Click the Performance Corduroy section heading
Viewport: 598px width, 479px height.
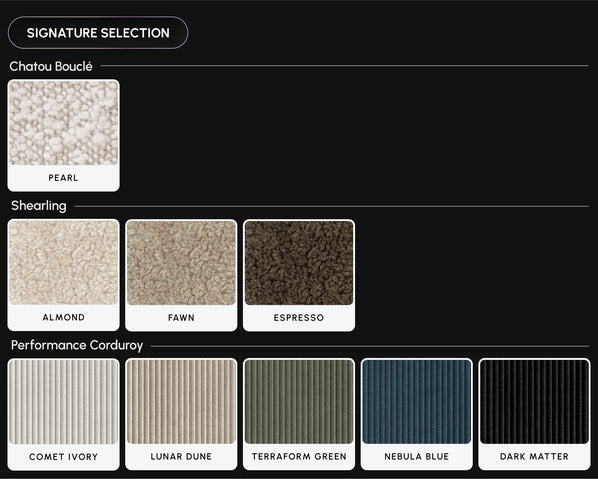click(77, 345)
